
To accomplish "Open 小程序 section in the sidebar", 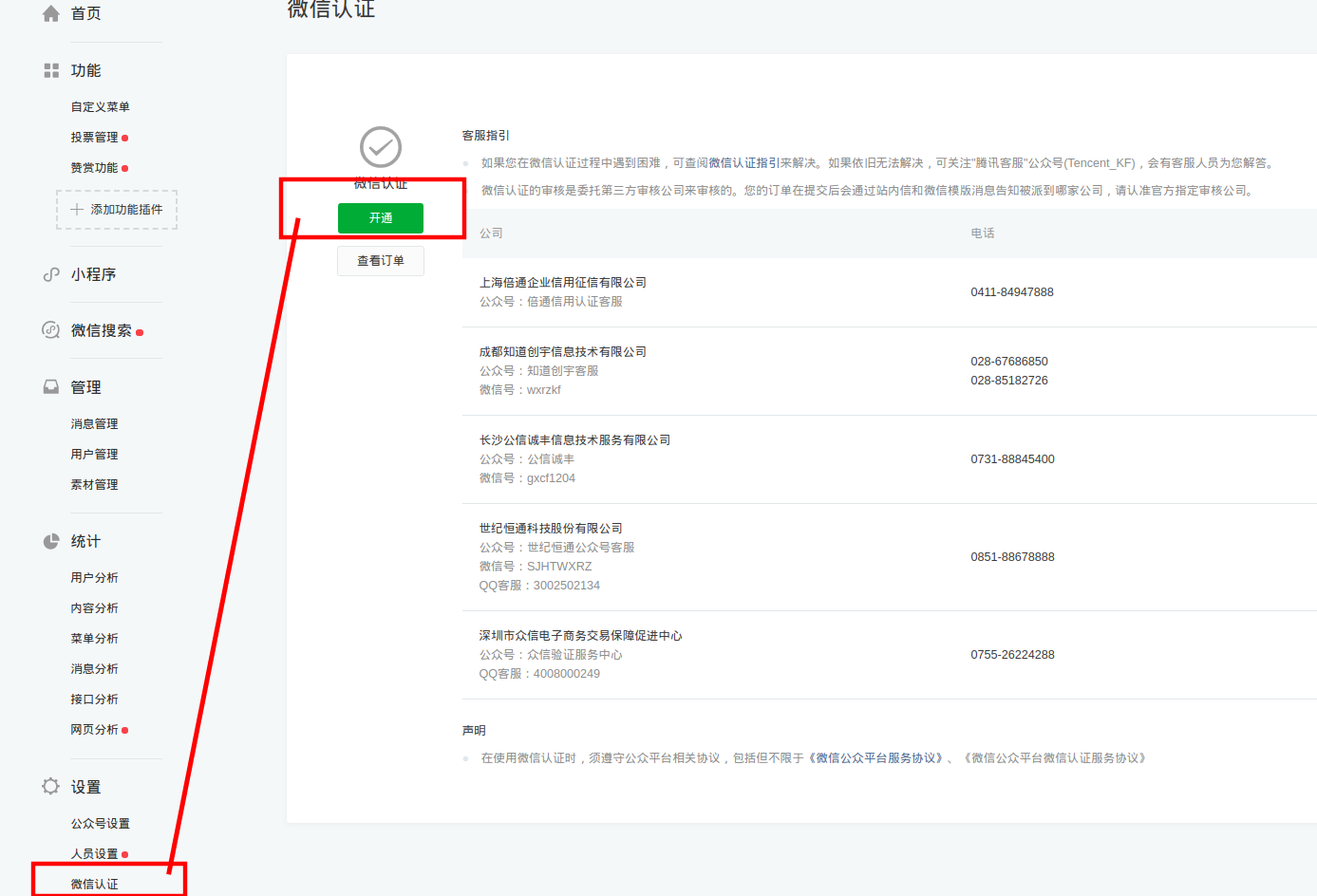I will pyautogui.click(x=93, y=274).
